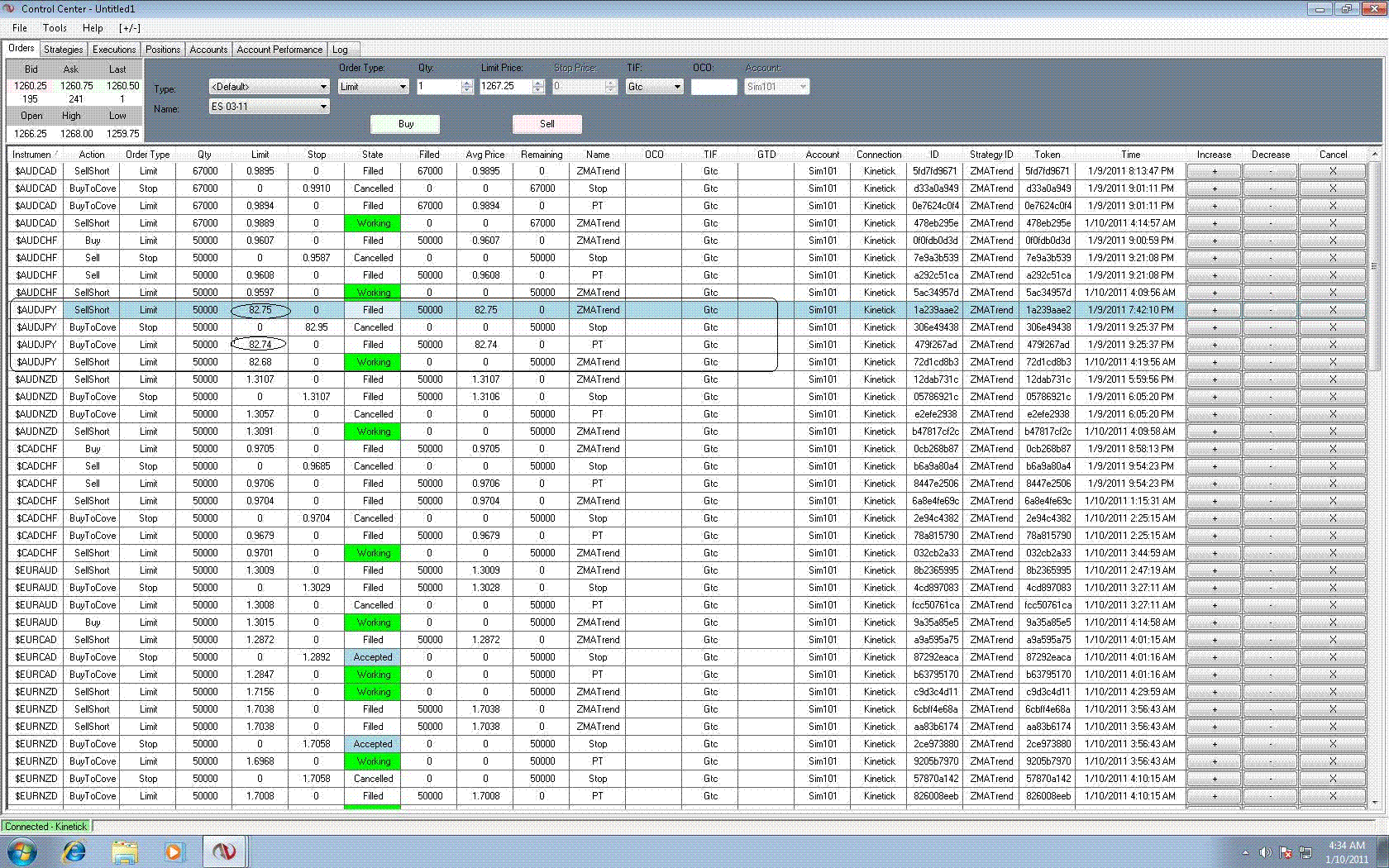Cancel the accepted $EURCAD stop order
The width and height of the screenshot is (1389, 868).
click(1333, 657)
